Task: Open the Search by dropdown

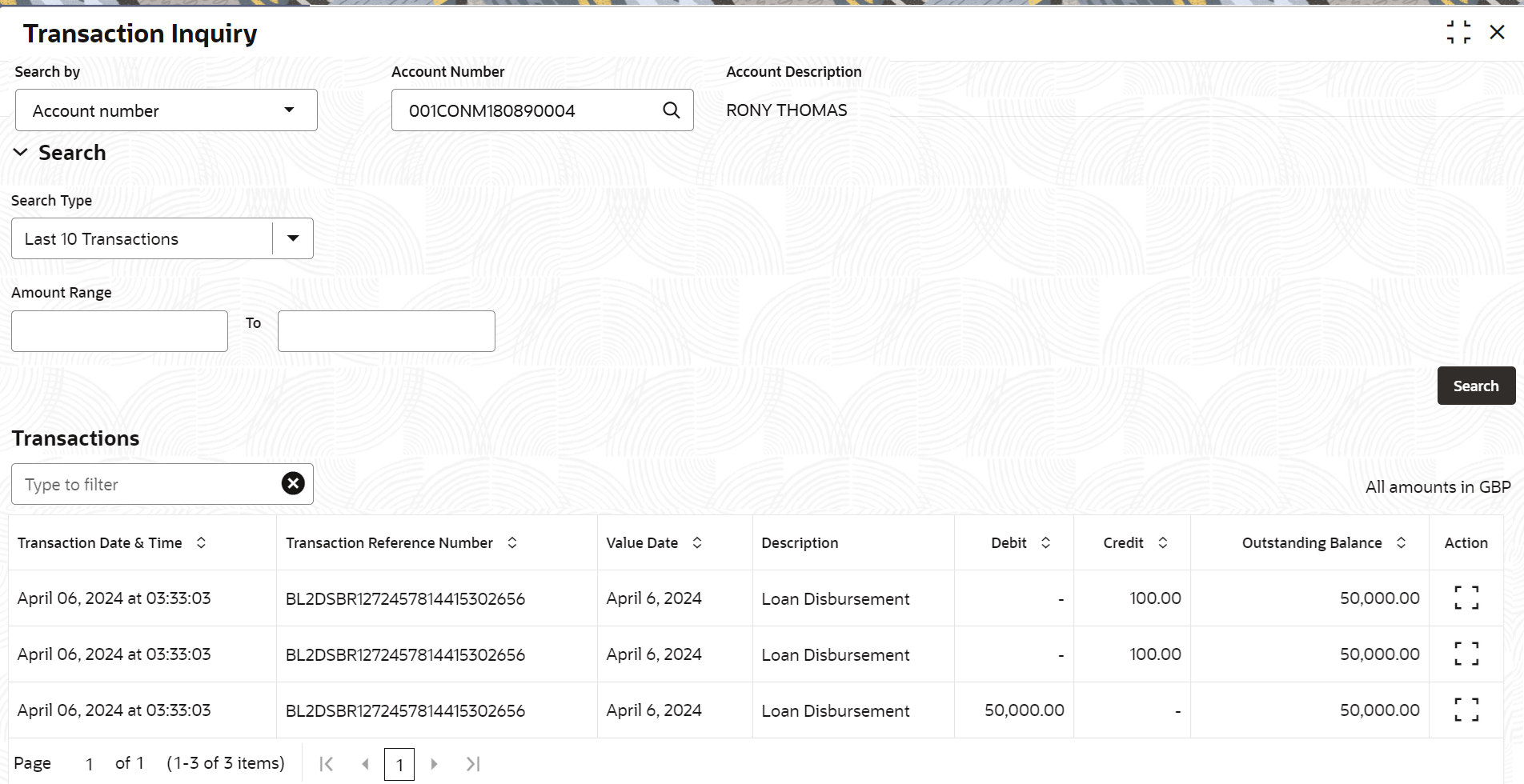Action: [x=166, y=110]
